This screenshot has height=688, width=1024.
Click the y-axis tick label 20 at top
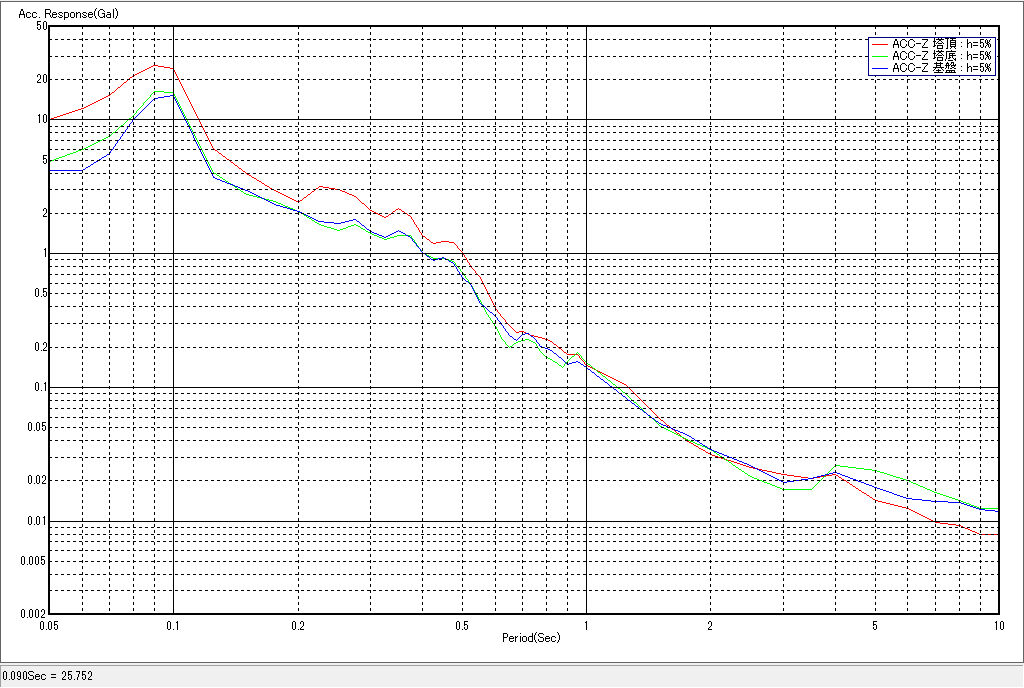tap(42, 79)
